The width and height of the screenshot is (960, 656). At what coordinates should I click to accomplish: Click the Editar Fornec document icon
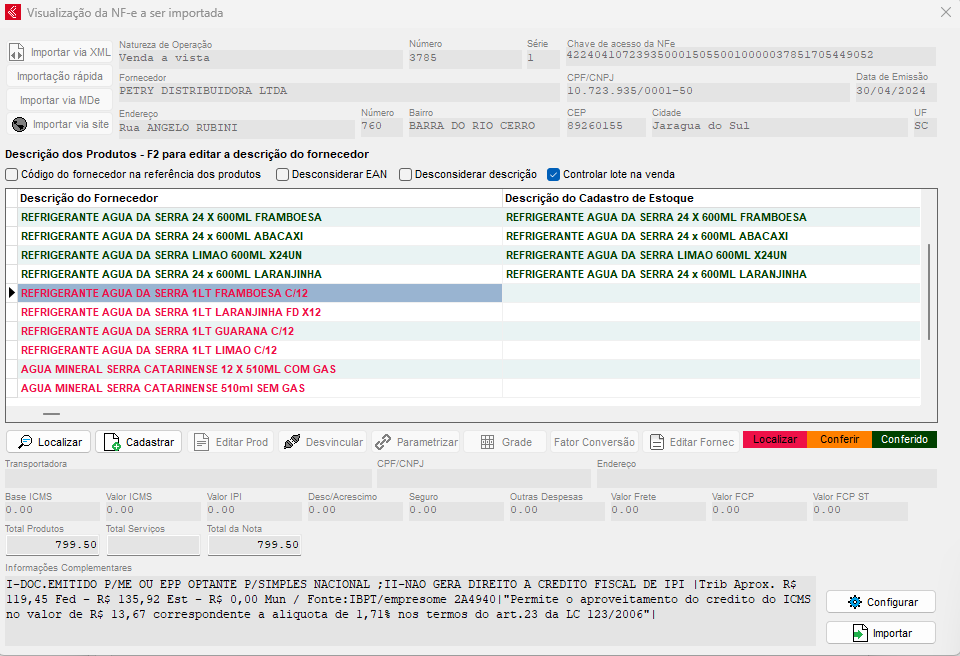pyautogui.click(x=657, y=442)
